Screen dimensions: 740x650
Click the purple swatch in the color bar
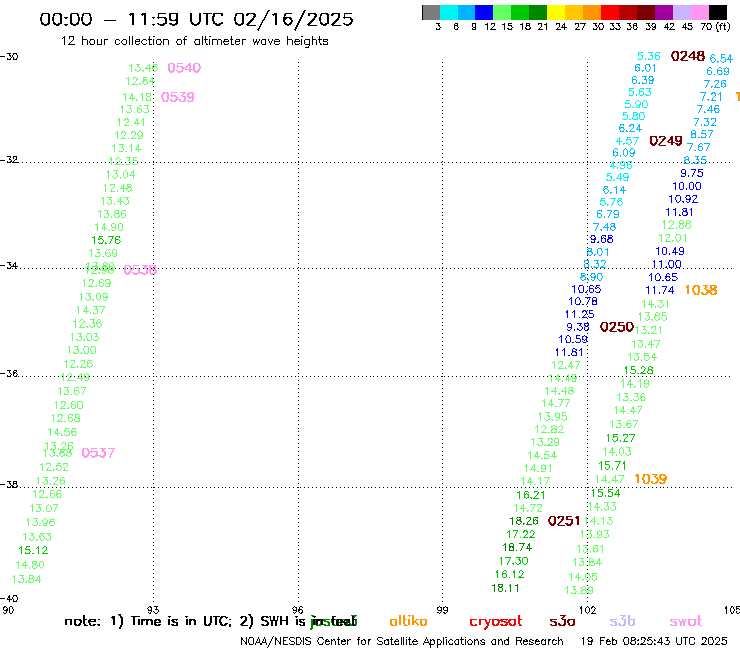click(x=664, y=12)
